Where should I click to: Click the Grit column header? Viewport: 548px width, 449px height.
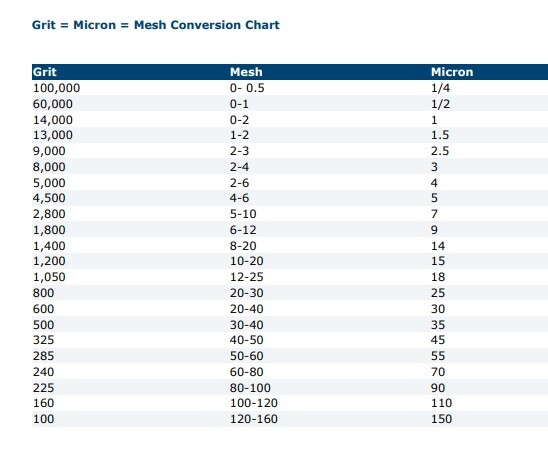click(x=44, y=72)
